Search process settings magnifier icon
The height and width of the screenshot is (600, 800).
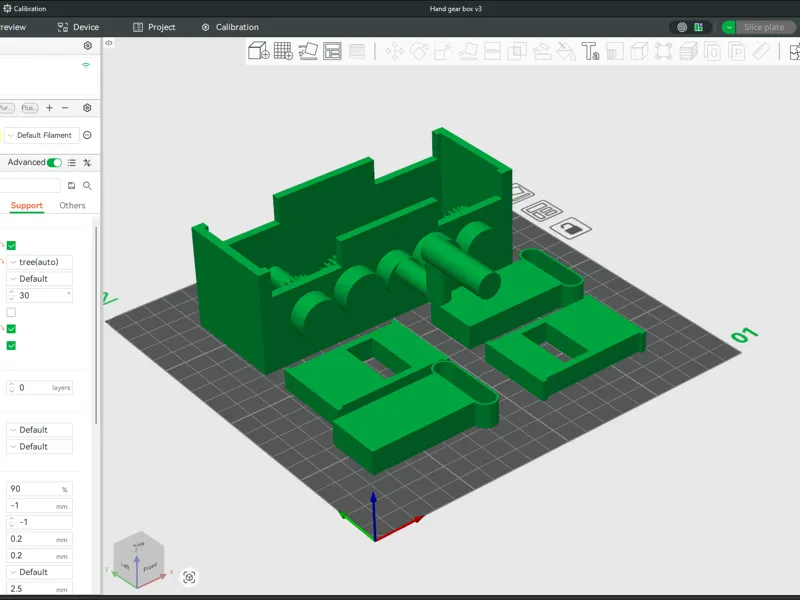[87, 186]
